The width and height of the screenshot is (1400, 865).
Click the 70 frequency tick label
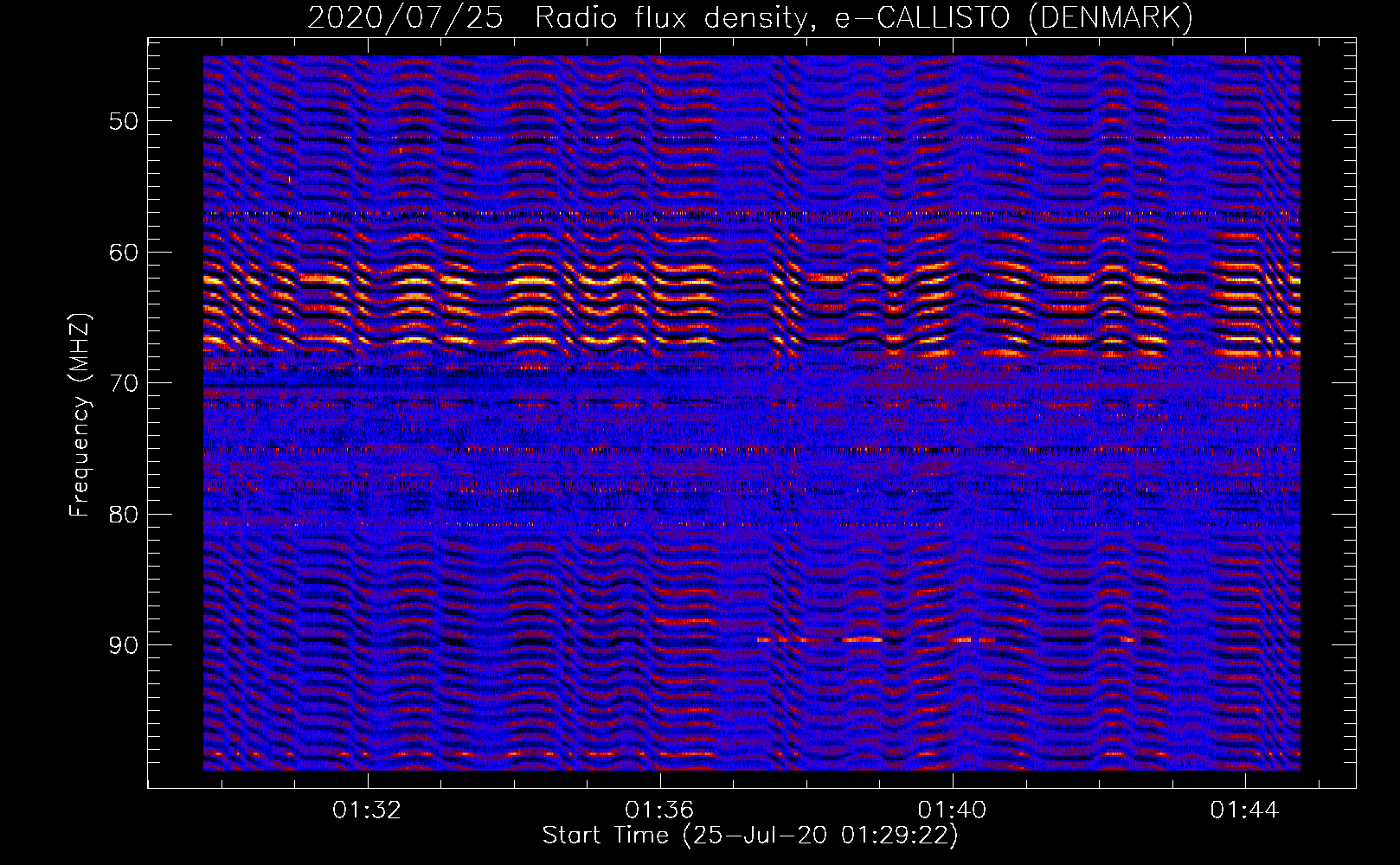coord(123,383)
